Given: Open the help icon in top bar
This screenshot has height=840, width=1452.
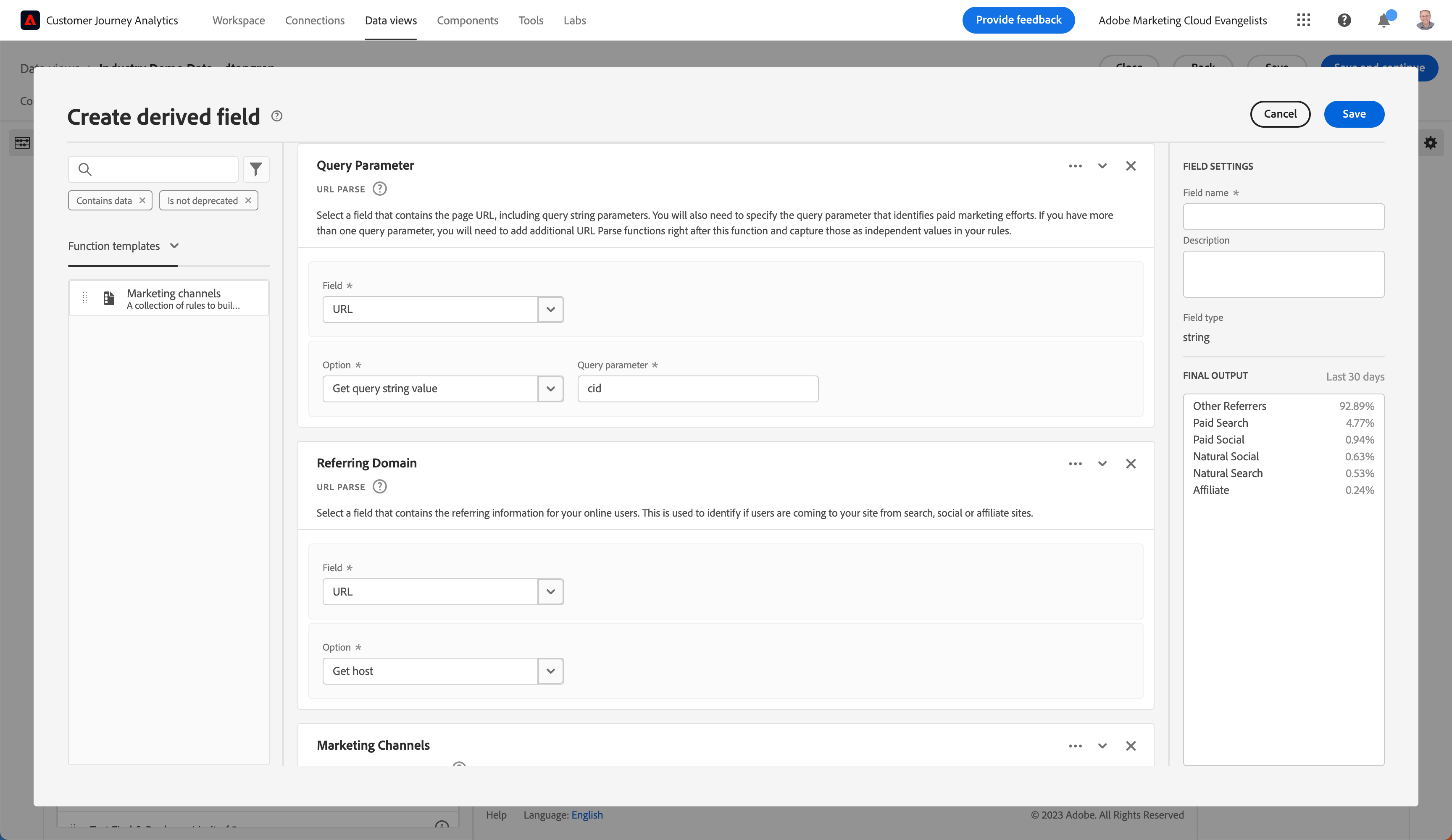Looking at the screenshot, I should click(1344, 20).
